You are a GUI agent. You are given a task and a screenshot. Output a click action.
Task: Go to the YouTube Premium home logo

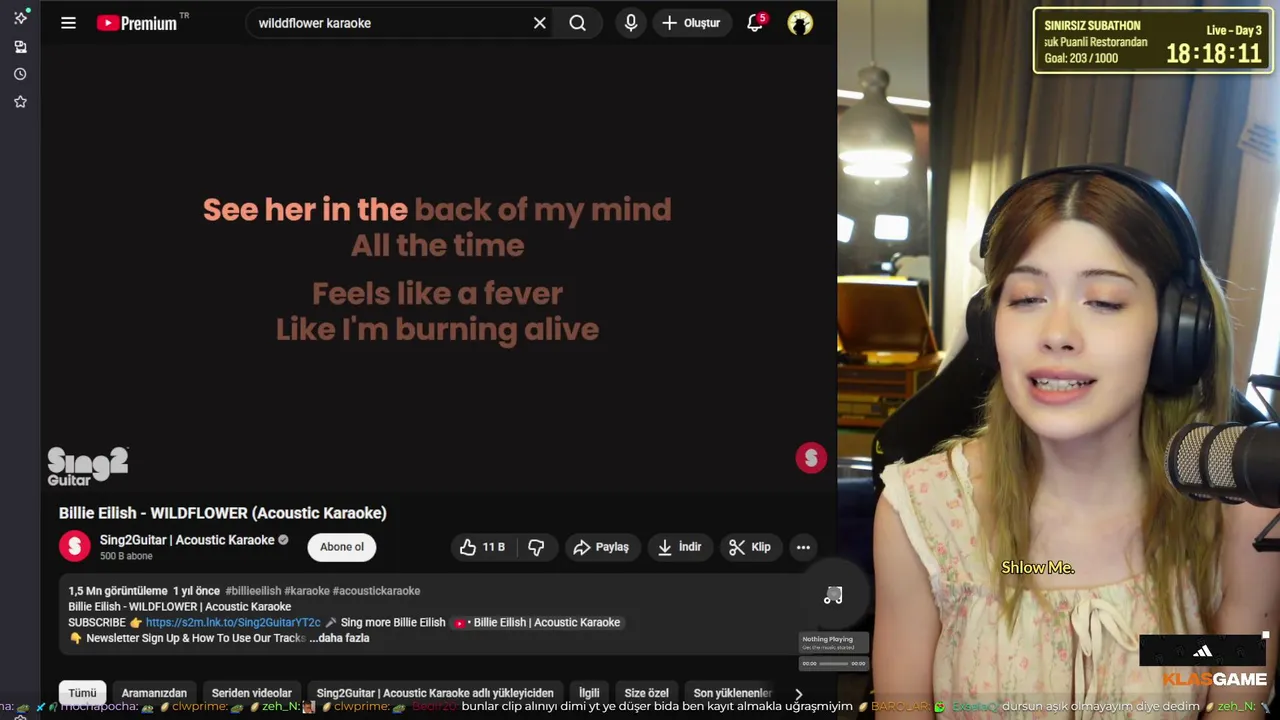138,23
